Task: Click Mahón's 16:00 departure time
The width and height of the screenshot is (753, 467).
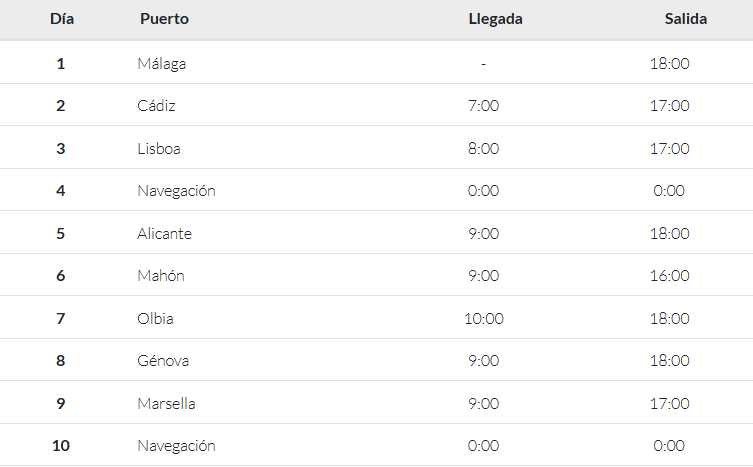Action: (669, 276)
